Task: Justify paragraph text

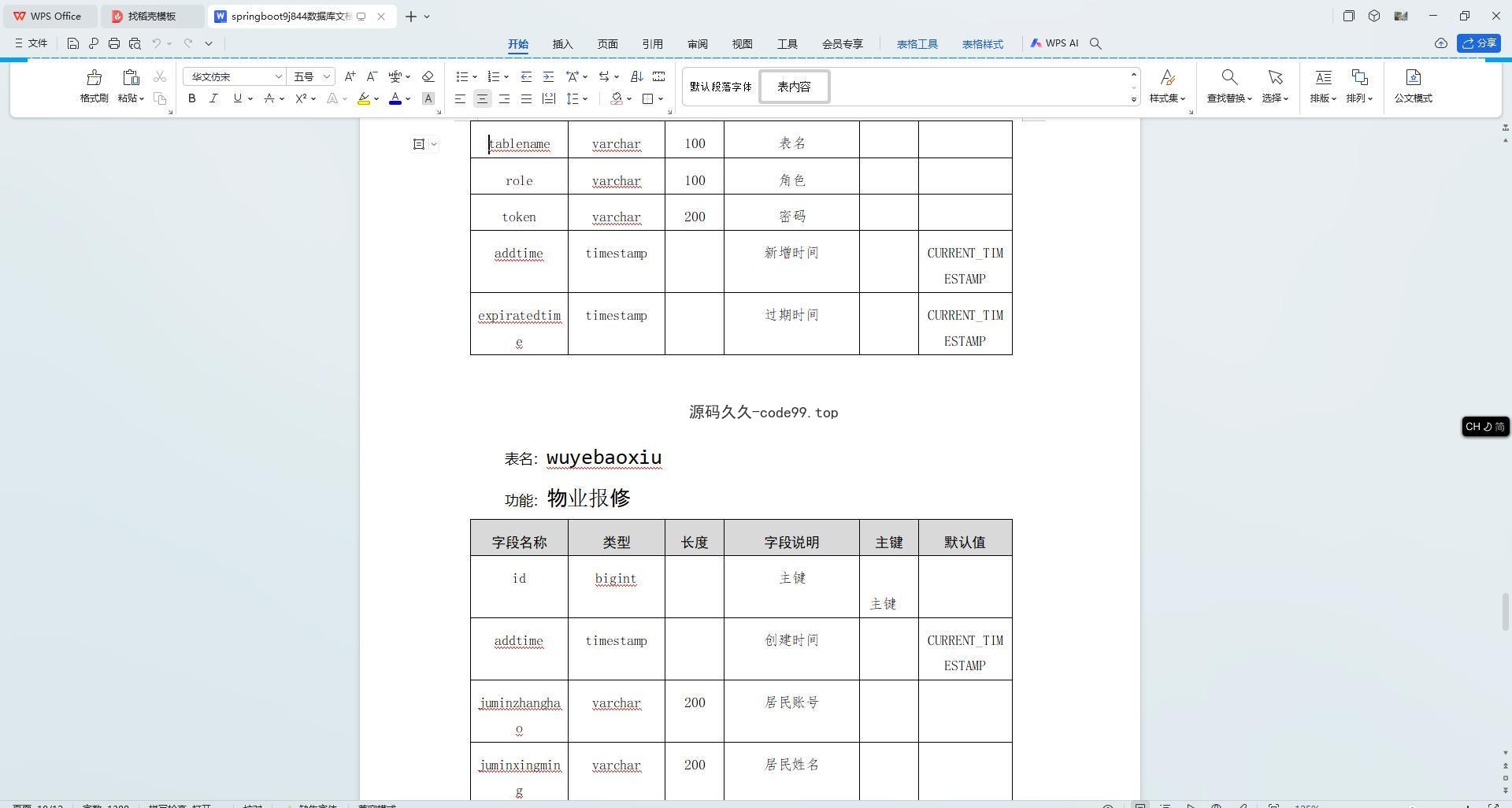Action: coord(526,98)
